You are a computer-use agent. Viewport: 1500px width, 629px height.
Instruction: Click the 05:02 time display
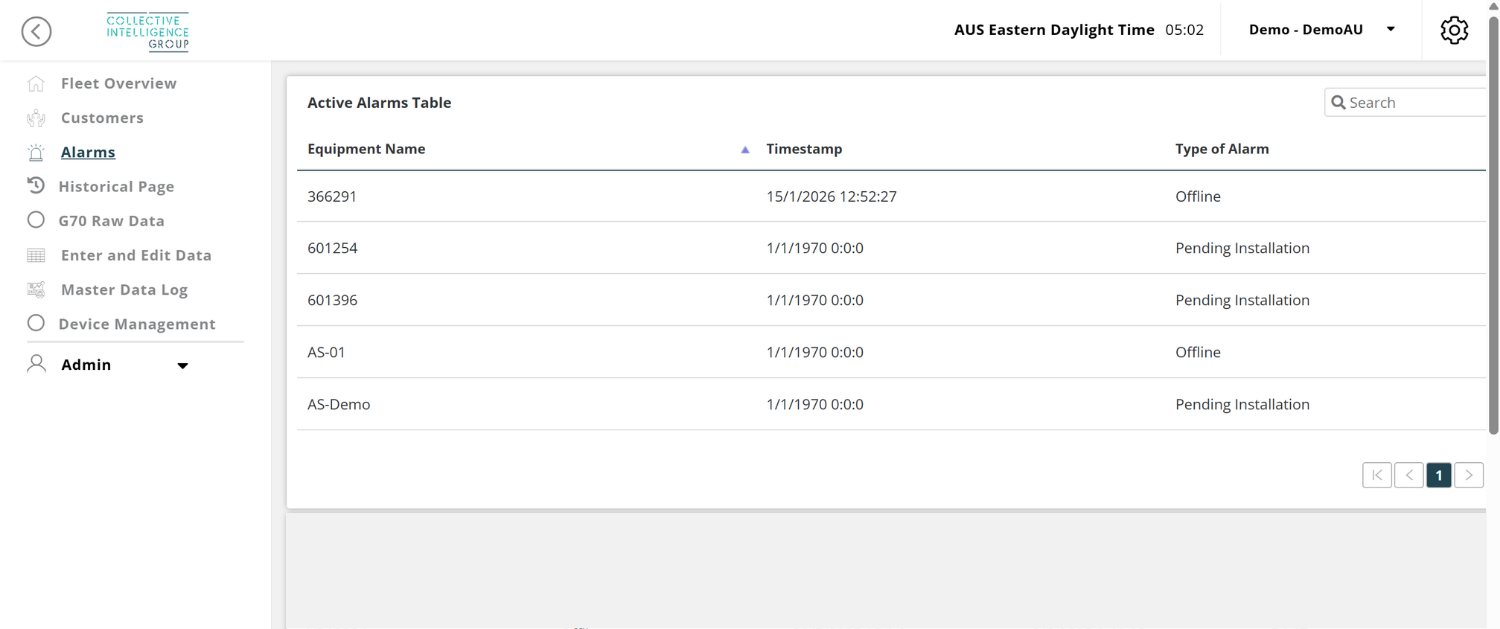tap(1184, 30)
